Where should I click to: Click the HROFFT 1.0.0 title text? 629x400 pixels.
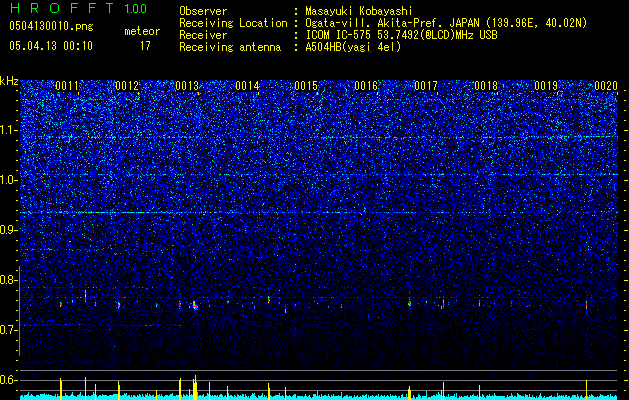(x=78, y=8)
